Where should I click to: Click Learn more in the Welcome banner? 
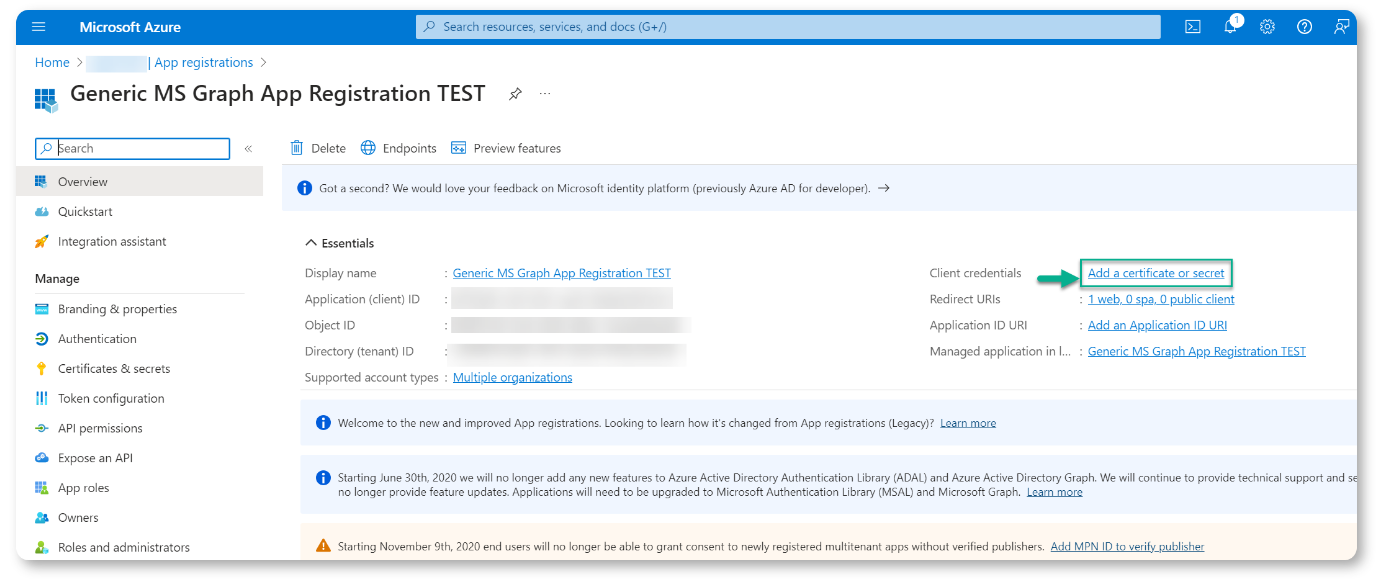pyautogui.click(x=968, y=423)
